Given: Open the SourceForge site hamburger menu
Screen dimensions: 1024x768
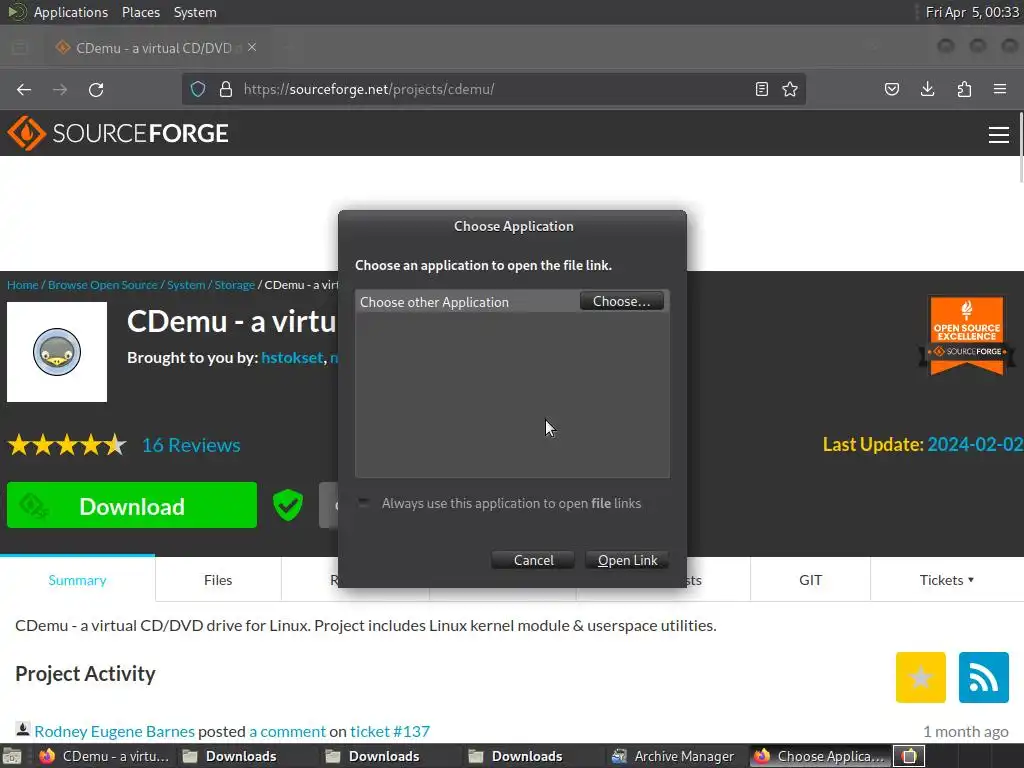Looking at the screenshot, I should (x=999, y=135).
